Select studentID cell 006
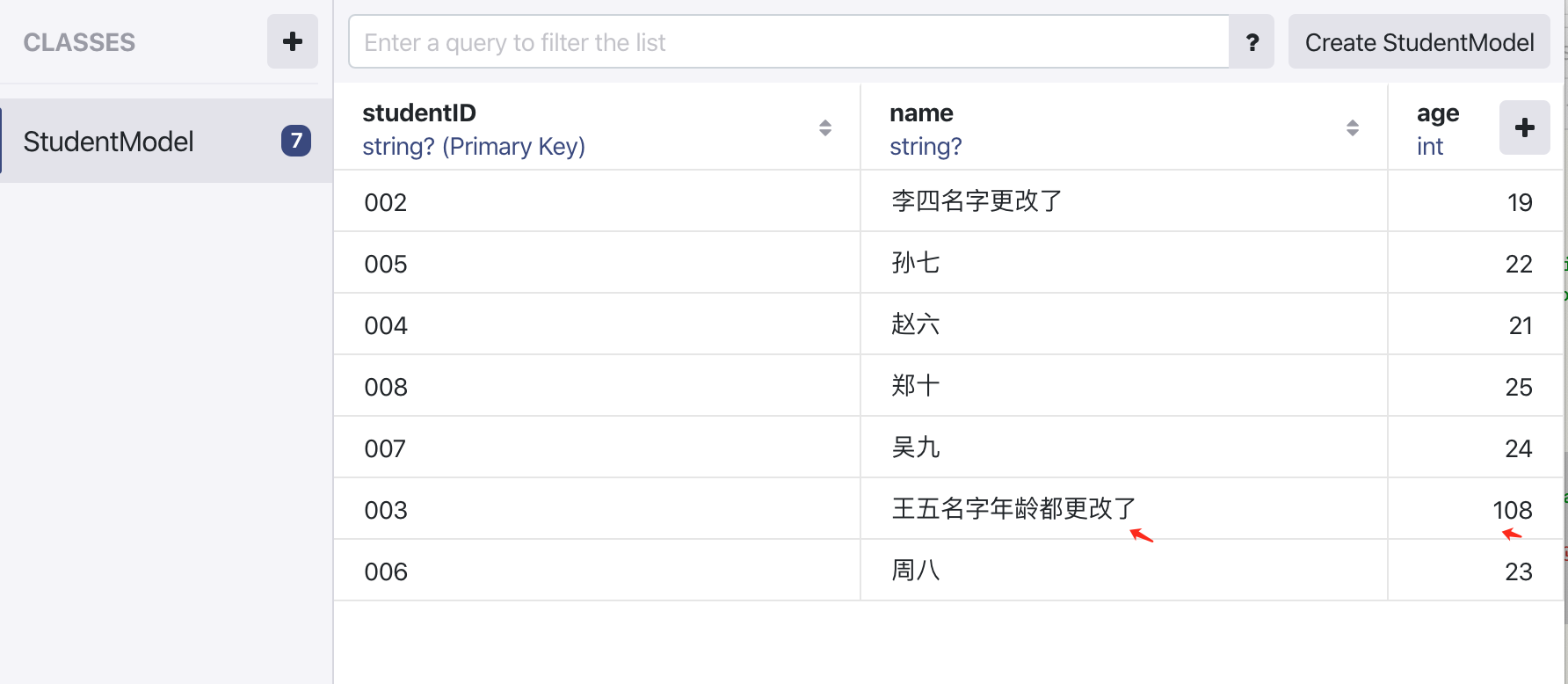The height and width of the screenshot is (684, 1568). 597,571
